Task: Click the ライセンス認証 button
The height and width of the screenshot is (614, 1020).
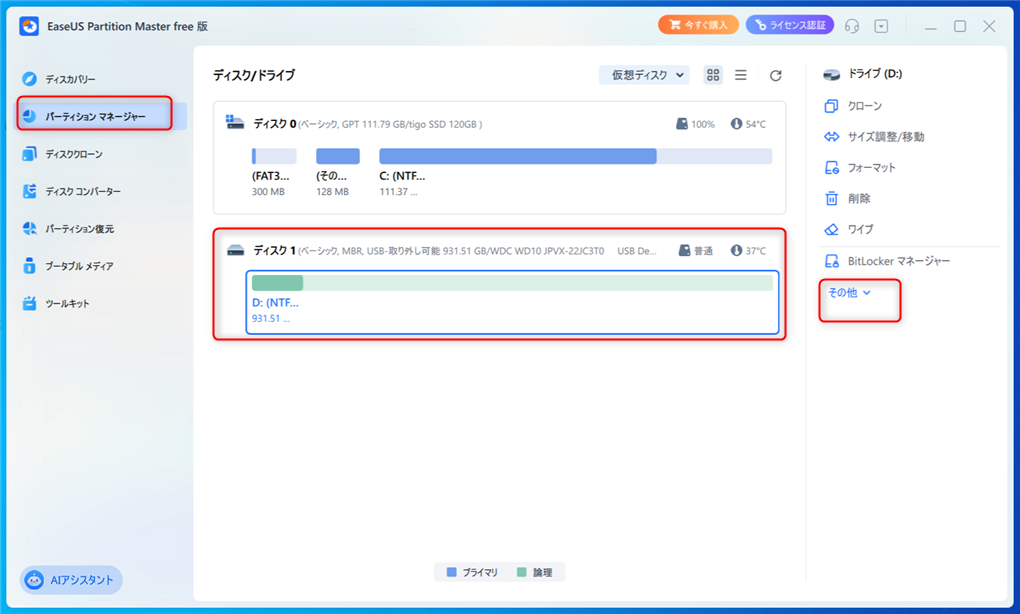Action: (x=790, y=25)
